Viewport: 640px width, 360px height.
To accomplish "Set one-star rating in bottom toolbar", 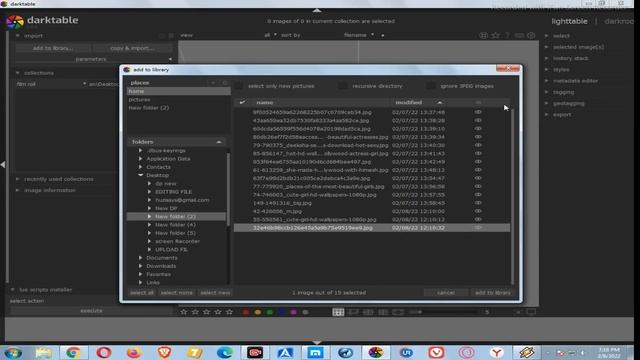I will click(184, 312).
